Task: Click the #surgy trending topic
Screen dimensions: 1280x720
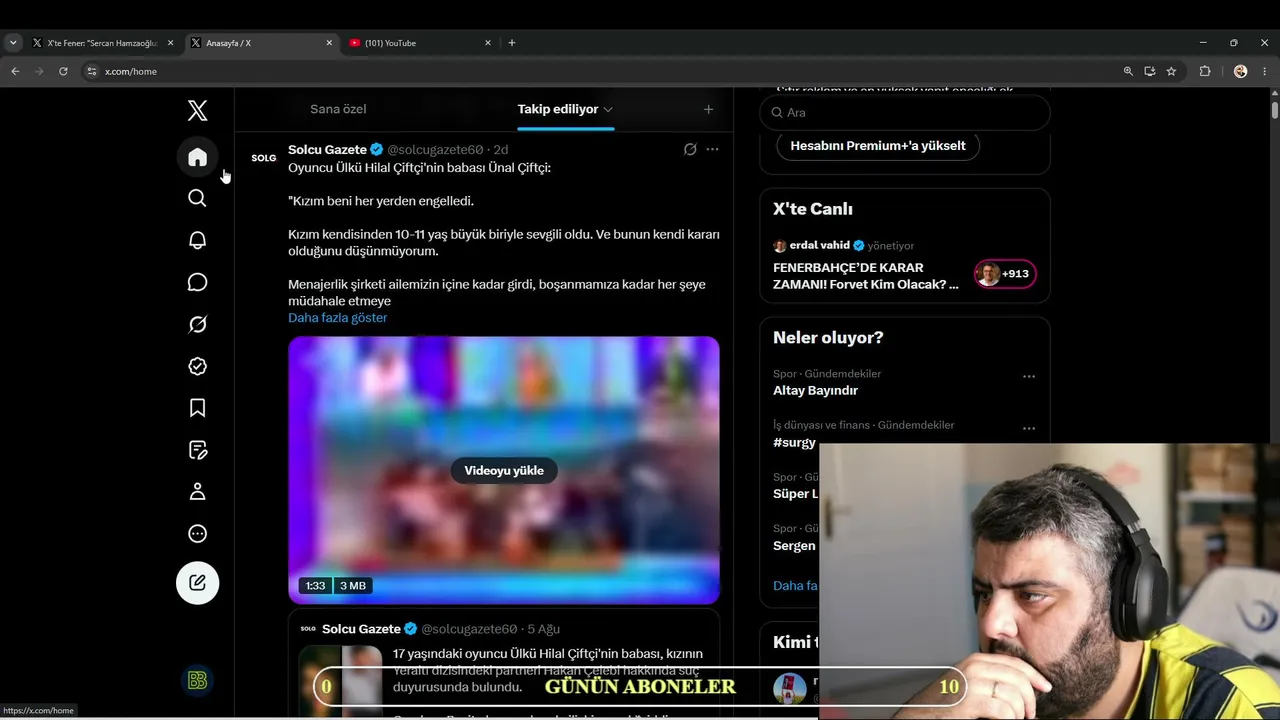Action: coord(795,443)
